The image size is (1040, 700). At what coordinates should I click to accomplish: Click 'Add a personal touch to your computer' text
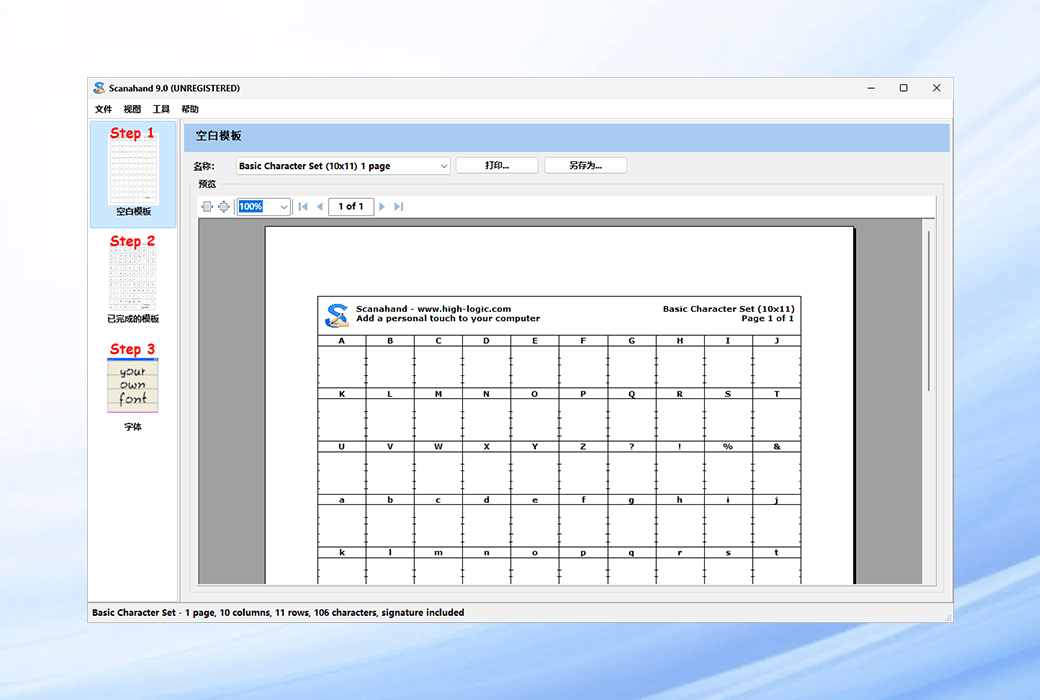pos(448,318)
